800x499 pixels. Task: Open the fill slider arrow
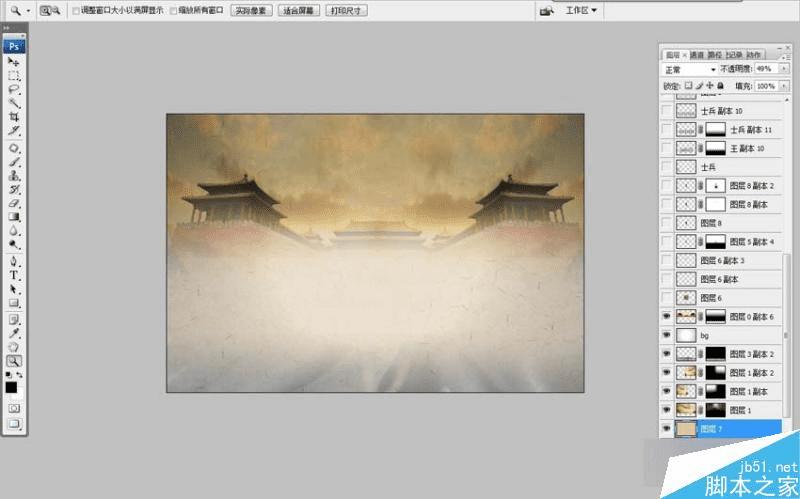point(784,86)
